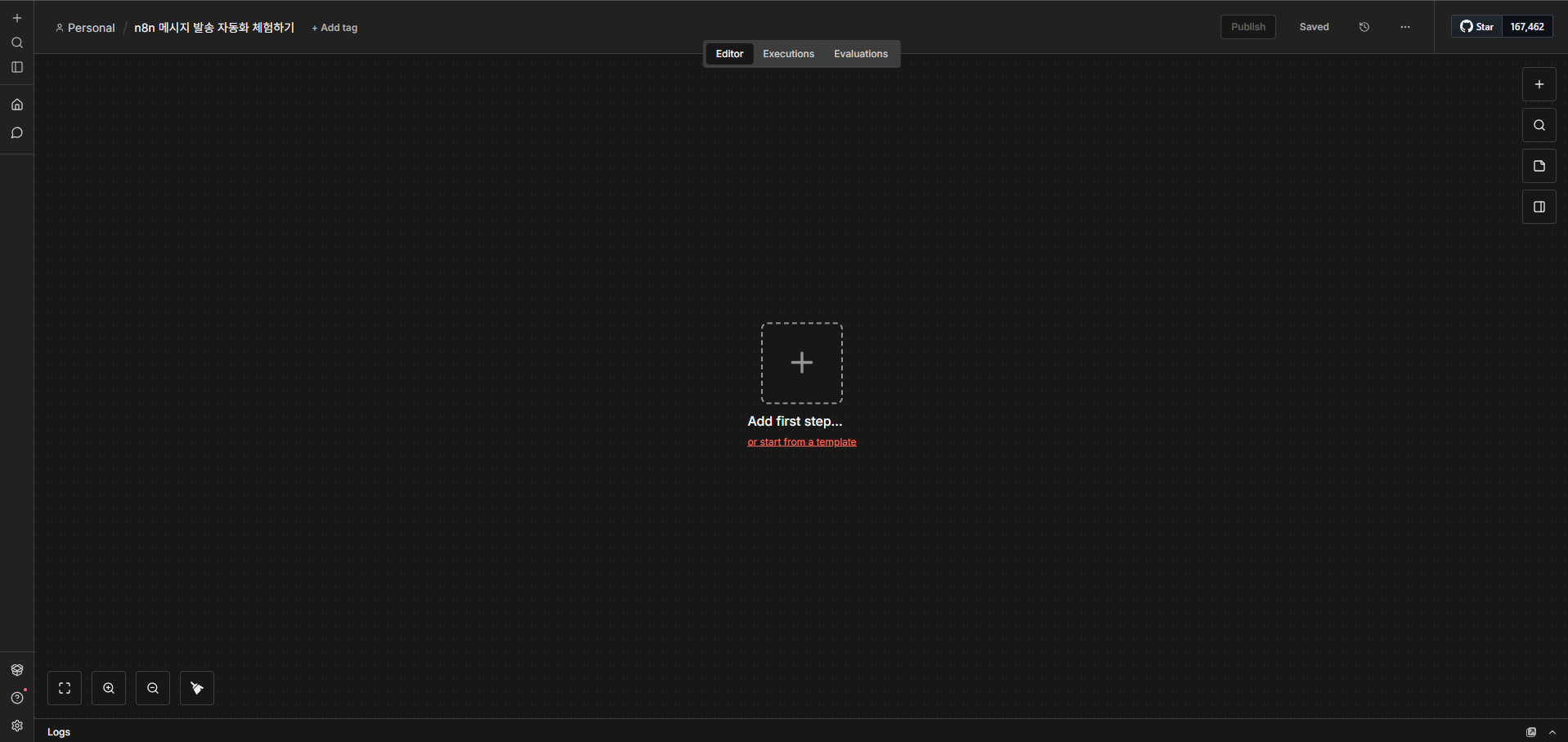Click the tidy up nodes icon
Screen dimensions: 1568x742
pos(197,688)
